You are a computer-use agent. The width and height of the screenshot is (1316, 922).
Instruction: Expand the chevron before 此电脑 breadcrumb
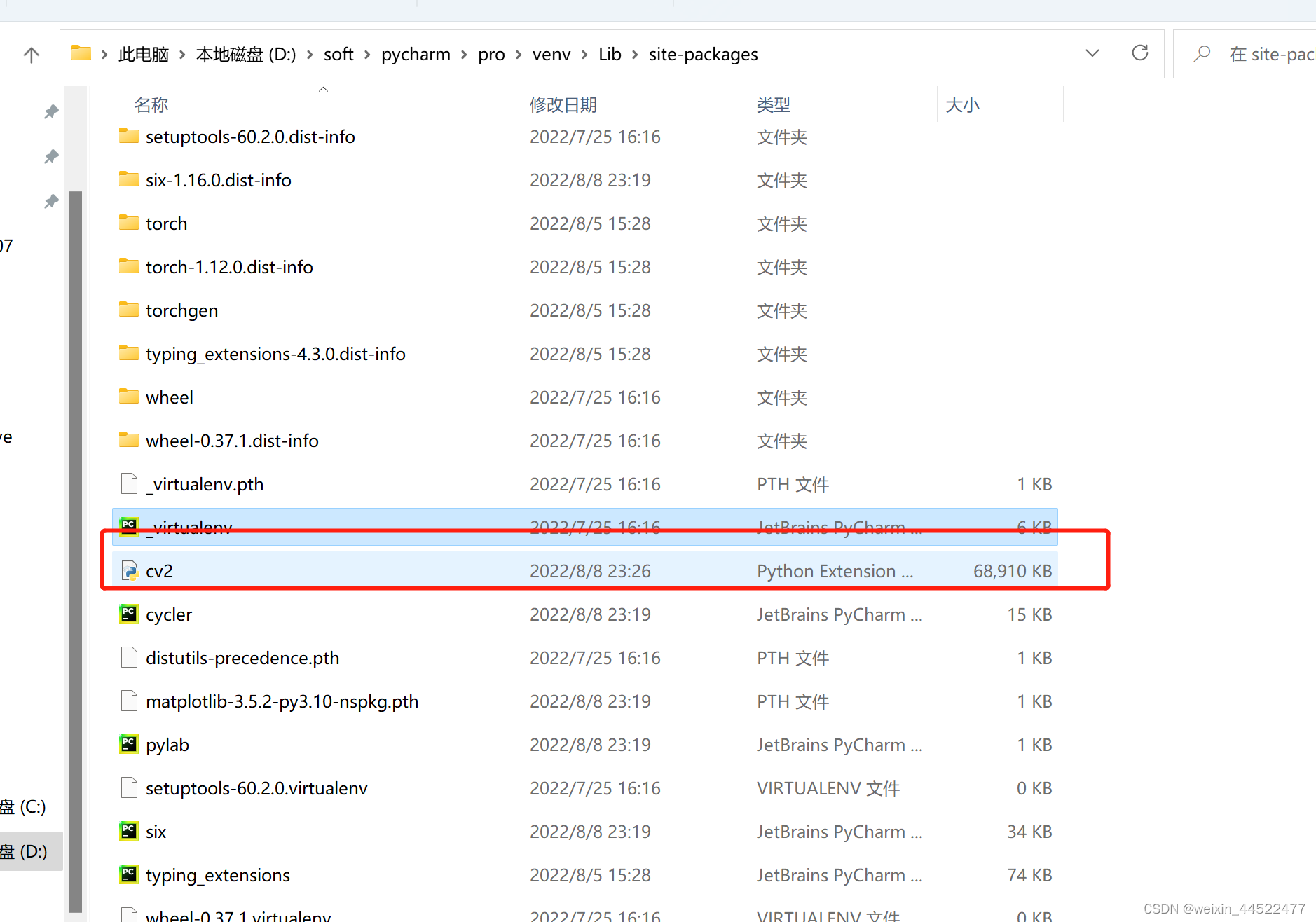click(x=104, y=55)
